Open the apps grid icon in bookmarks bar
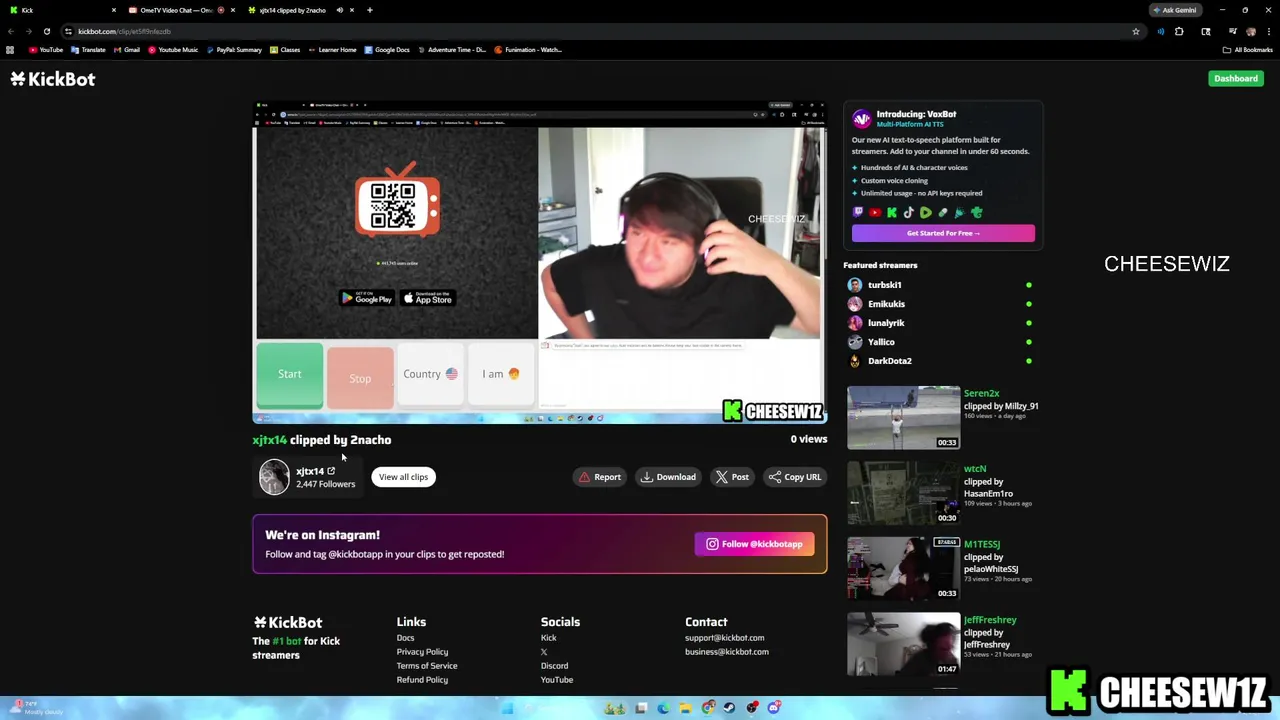 [10, 49]
